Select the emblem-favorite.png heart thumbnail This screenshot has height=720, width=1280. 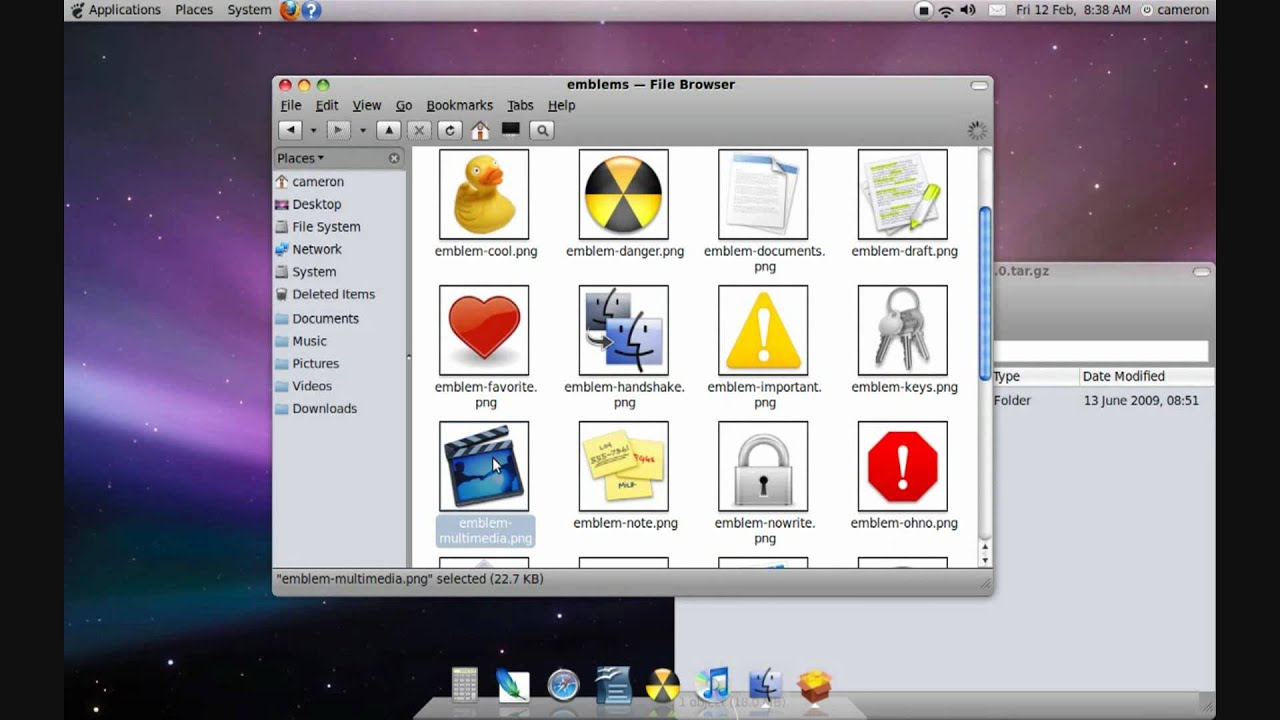click(484, 330)
